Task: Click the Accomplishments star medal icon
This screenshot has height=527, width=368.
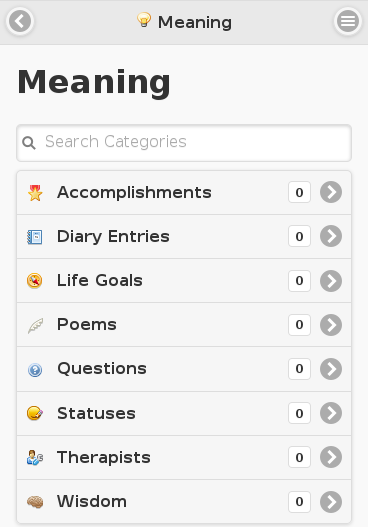Action: point(35,193)
